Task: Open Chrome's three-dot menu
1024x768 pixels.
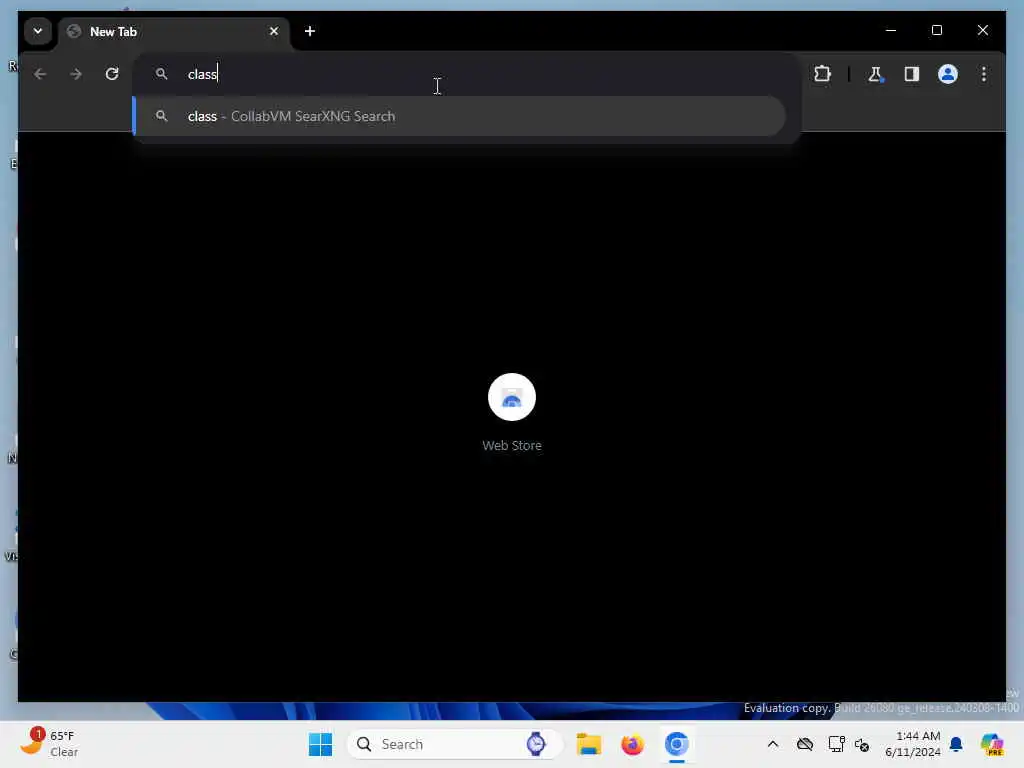Action: tap(984, 74)
